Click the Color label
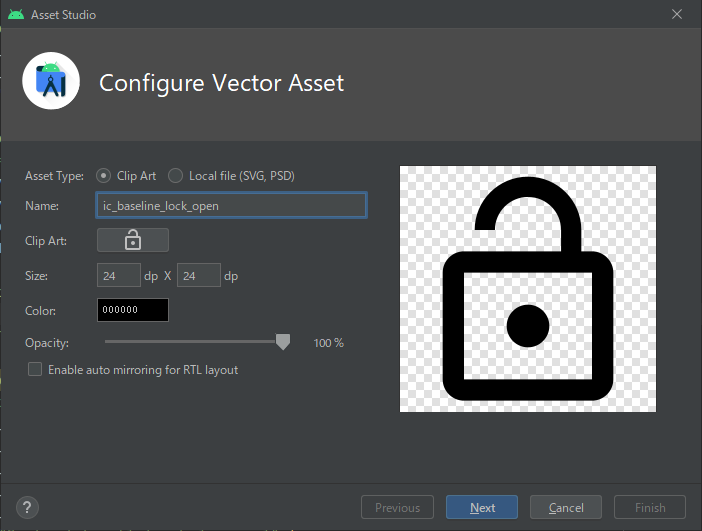 pos(40,311)
